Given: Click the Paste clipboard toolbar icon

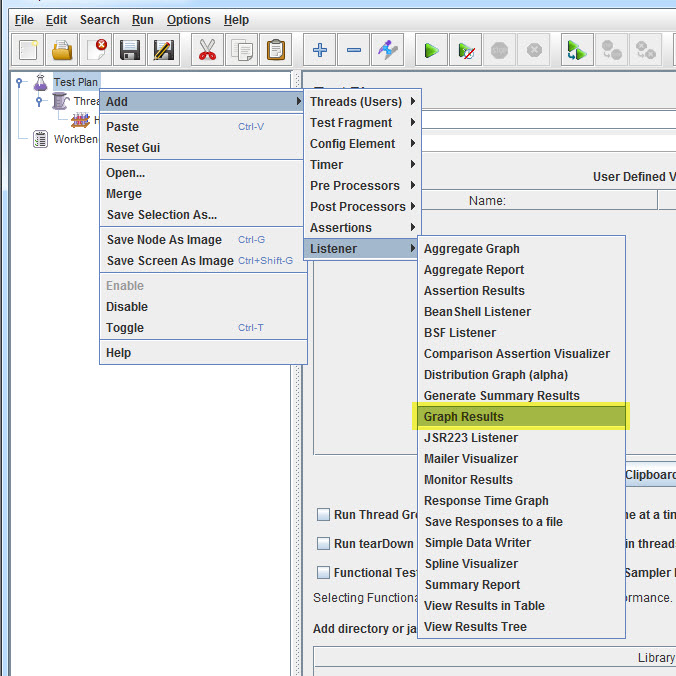Looking at the screenshot, I should coord(275,50).
